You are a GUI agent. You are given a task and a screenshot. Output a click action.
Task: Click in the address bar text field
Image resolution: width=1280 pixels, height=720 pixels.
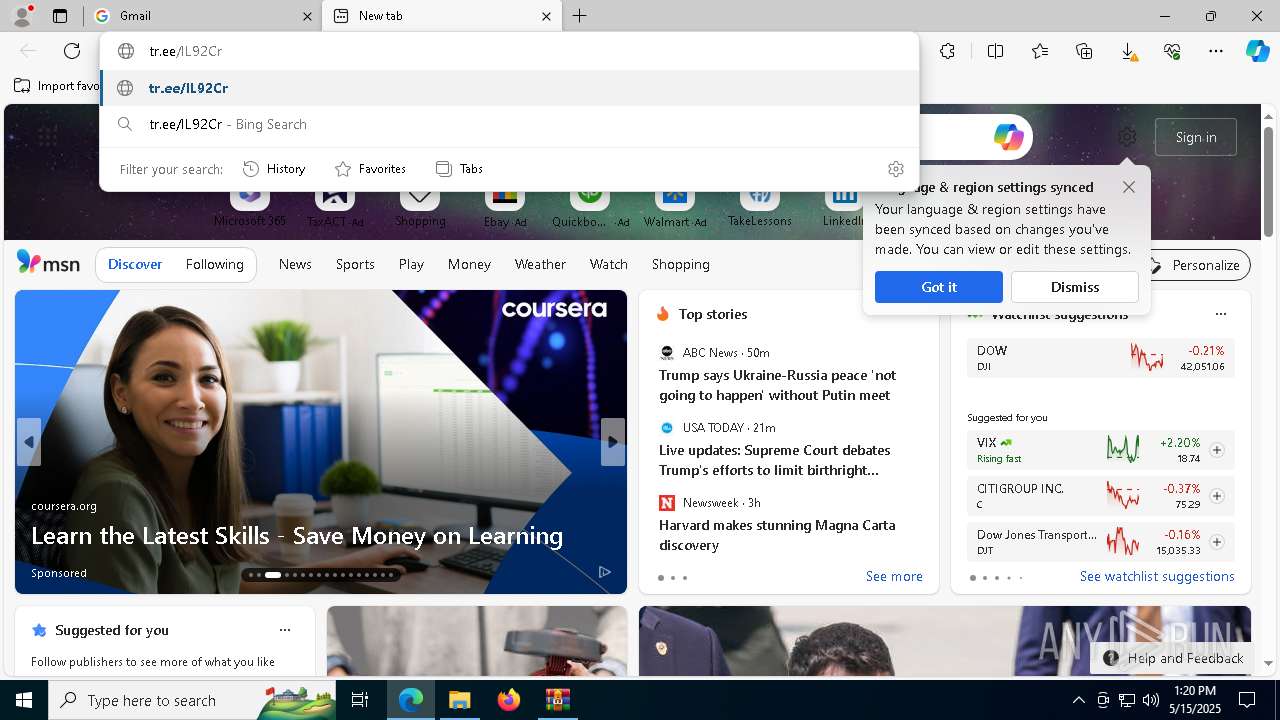point(509,51)
